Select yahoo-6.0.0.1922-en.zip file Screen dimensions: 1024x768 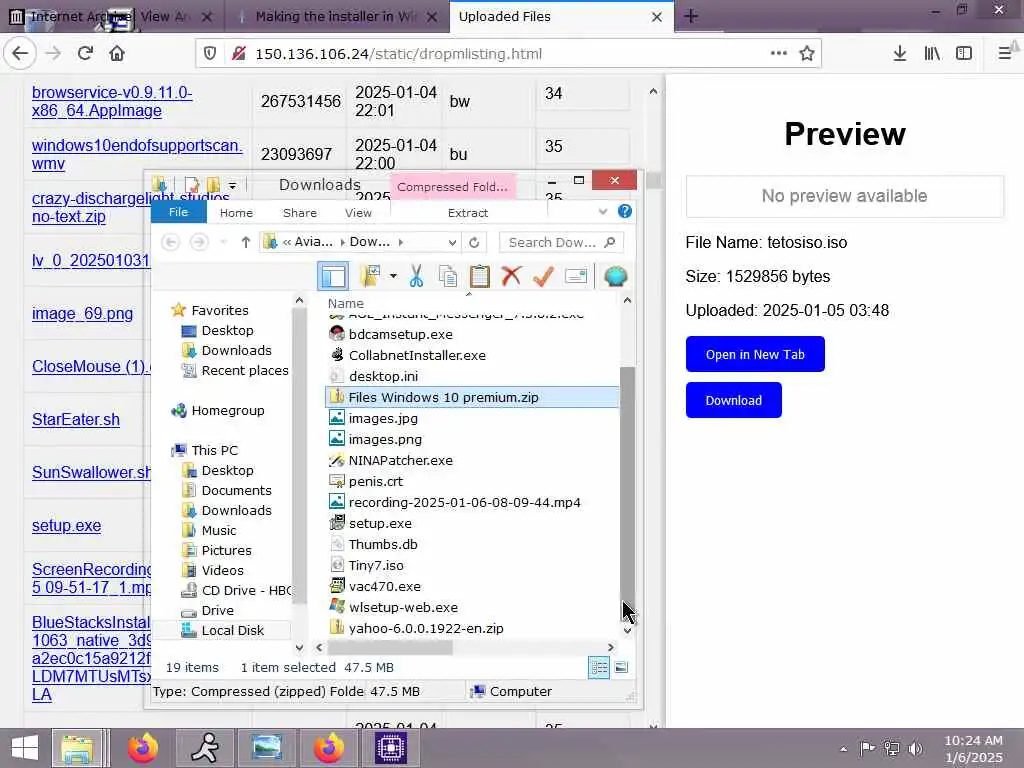click(x=426, y=628)
